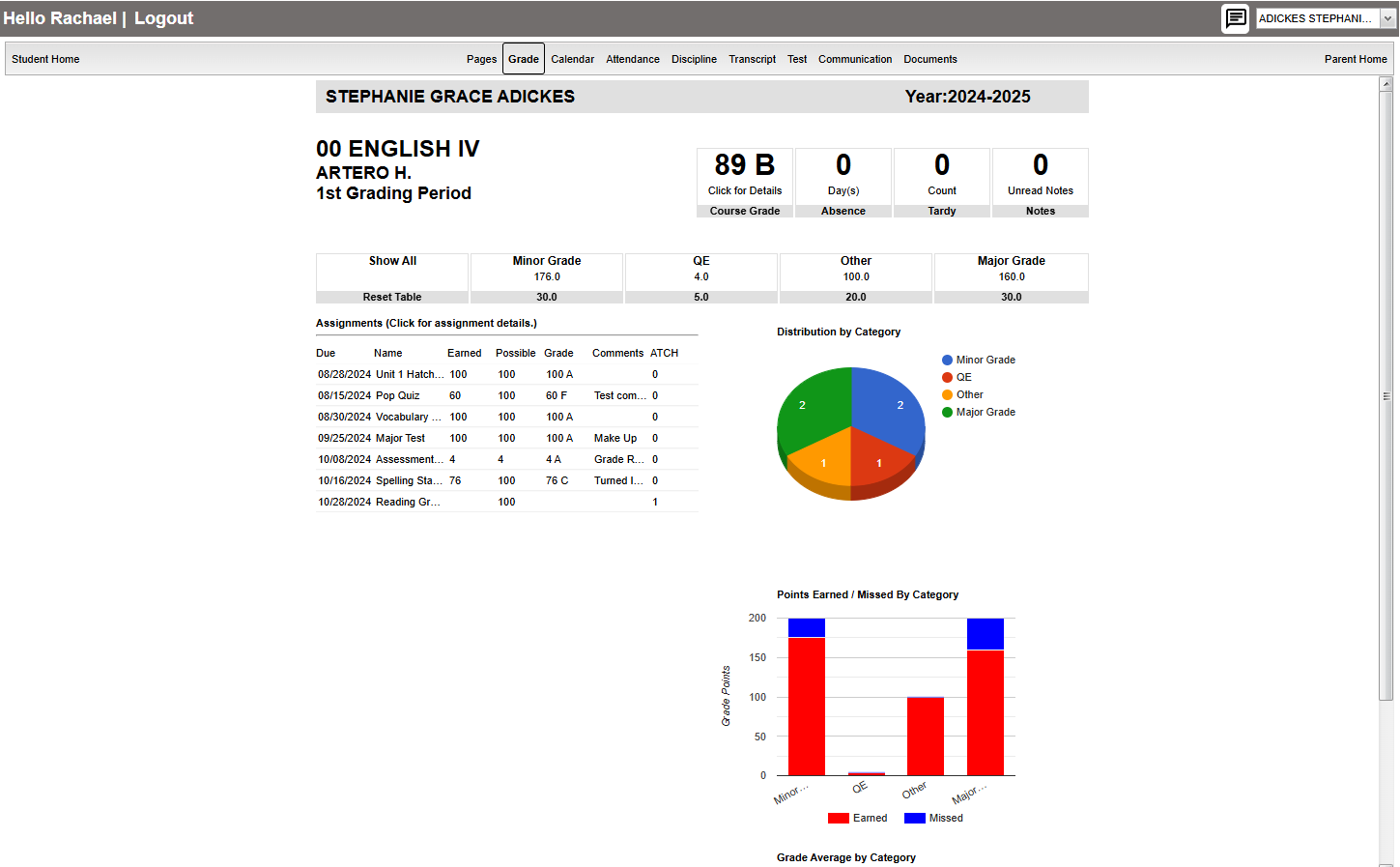The image size is (1400, 867).
Task: Click the Other category earned bar
Action: [926, 737]
